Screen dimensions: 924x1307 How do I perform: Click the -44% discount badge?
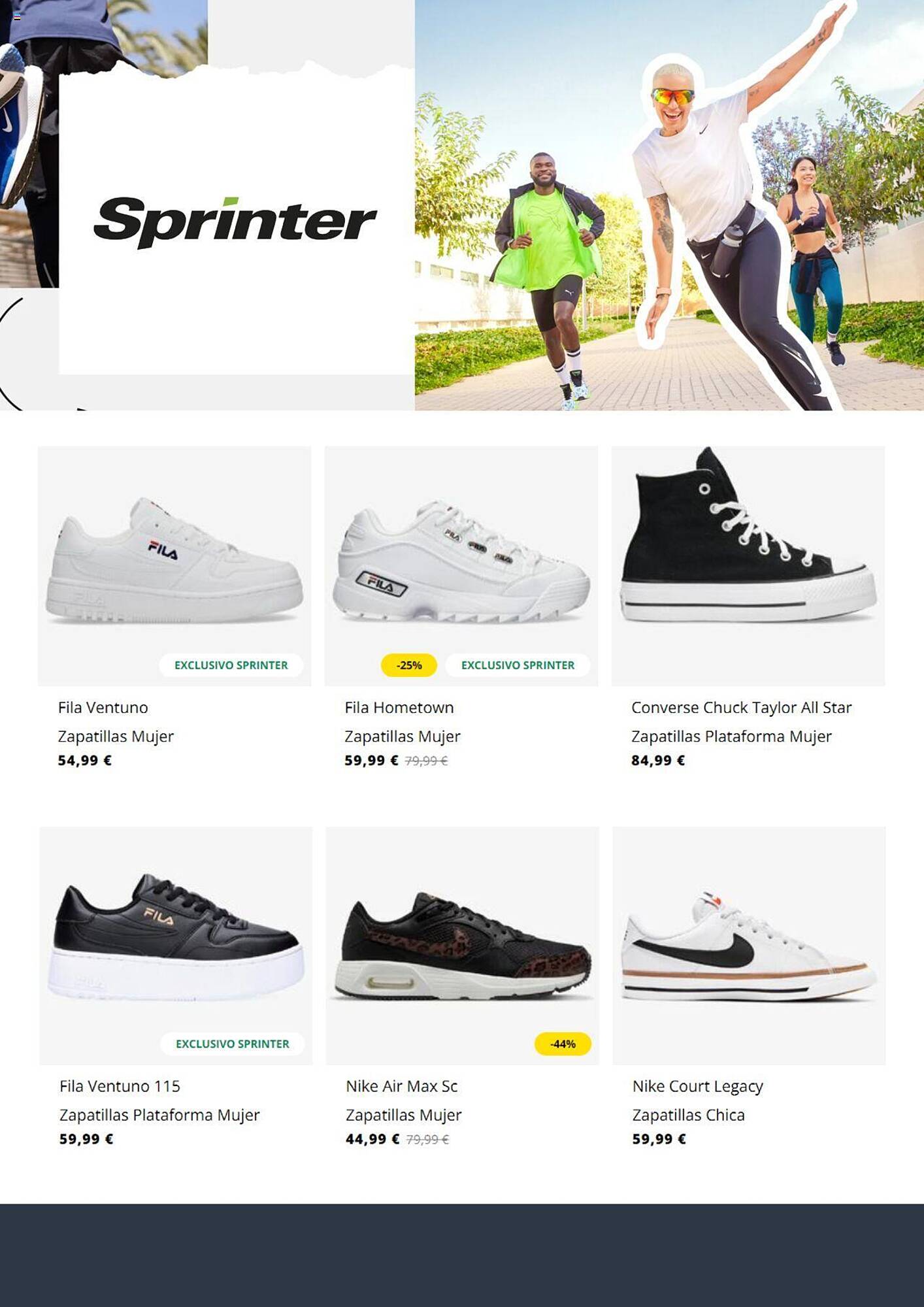point(563,1044)
